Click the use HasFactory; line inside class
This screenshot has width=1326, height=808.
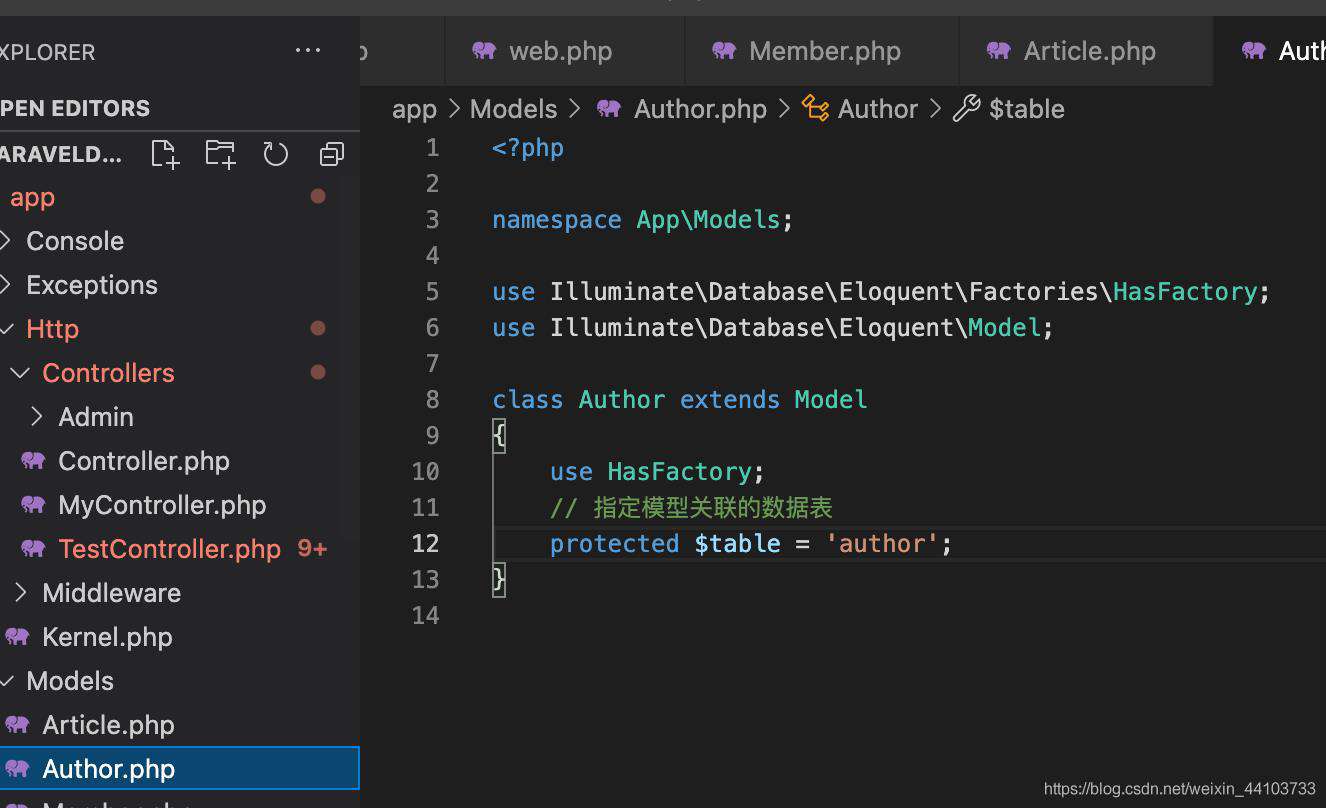coord(657,471)
